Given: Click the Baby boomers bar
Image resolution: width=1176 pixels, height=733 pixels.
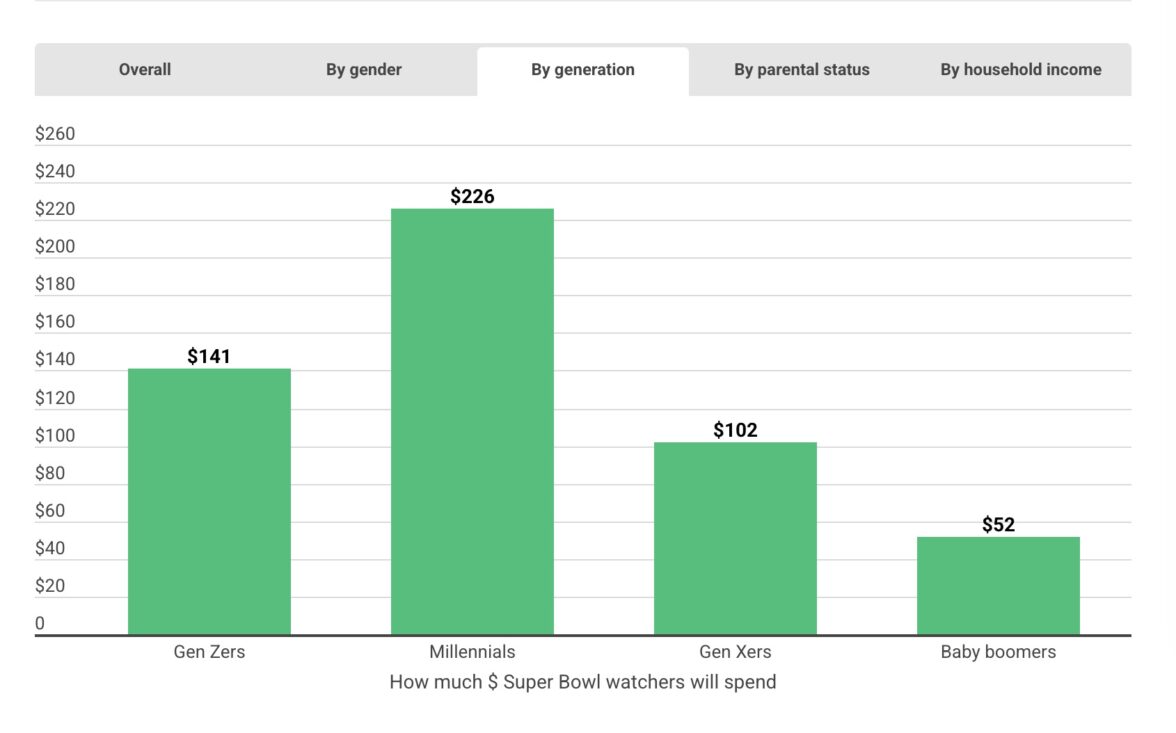Looking at the screenshot, I should (x=998, y=585).
